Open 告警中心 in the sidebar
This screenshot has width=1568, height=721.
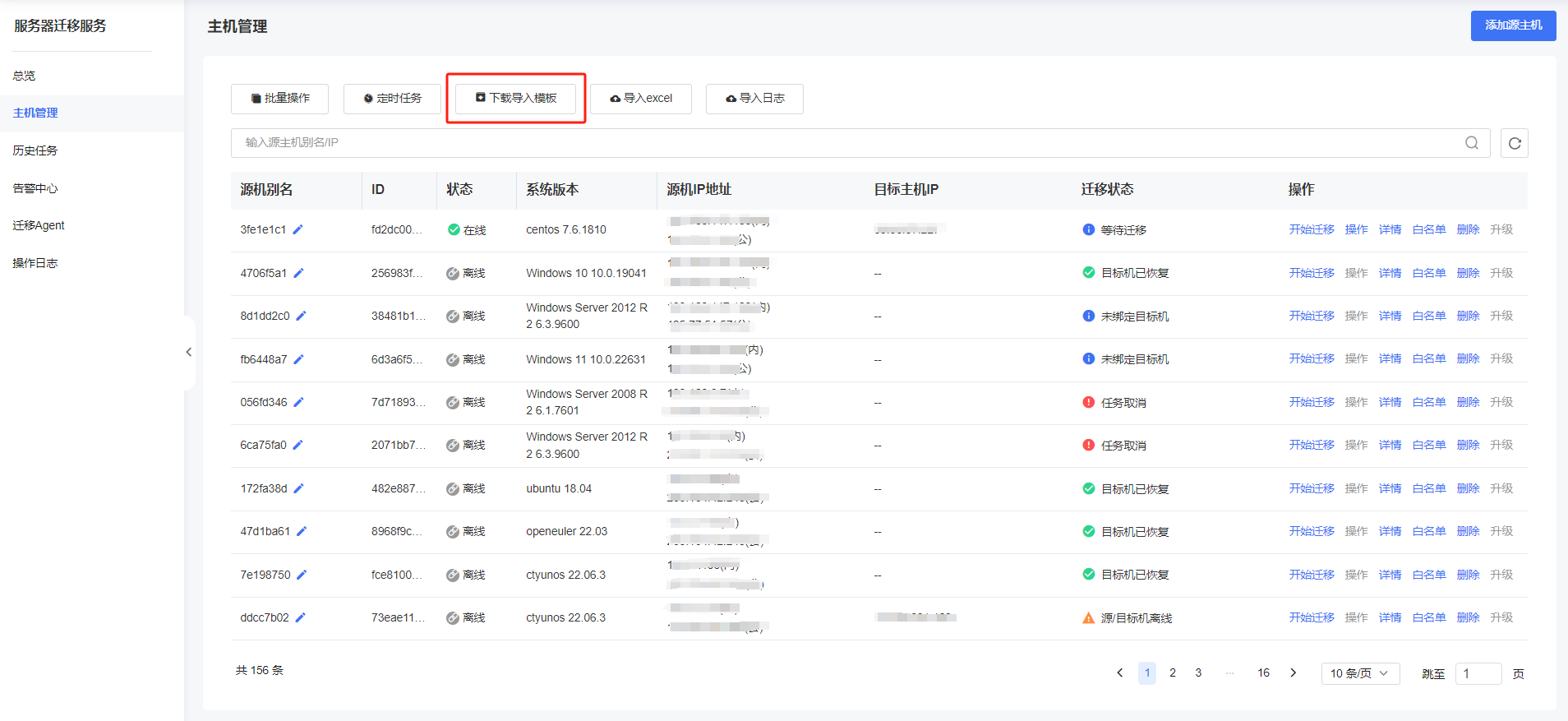pyautogui.click(x=35, y=188)
